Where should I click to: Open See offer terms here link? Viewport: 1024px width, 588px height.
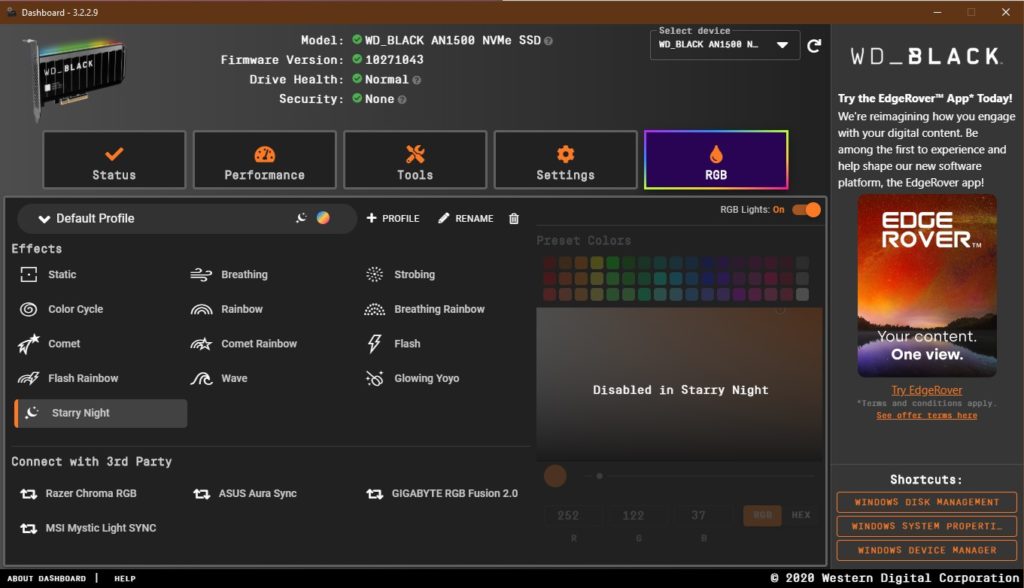pos(927,416)
